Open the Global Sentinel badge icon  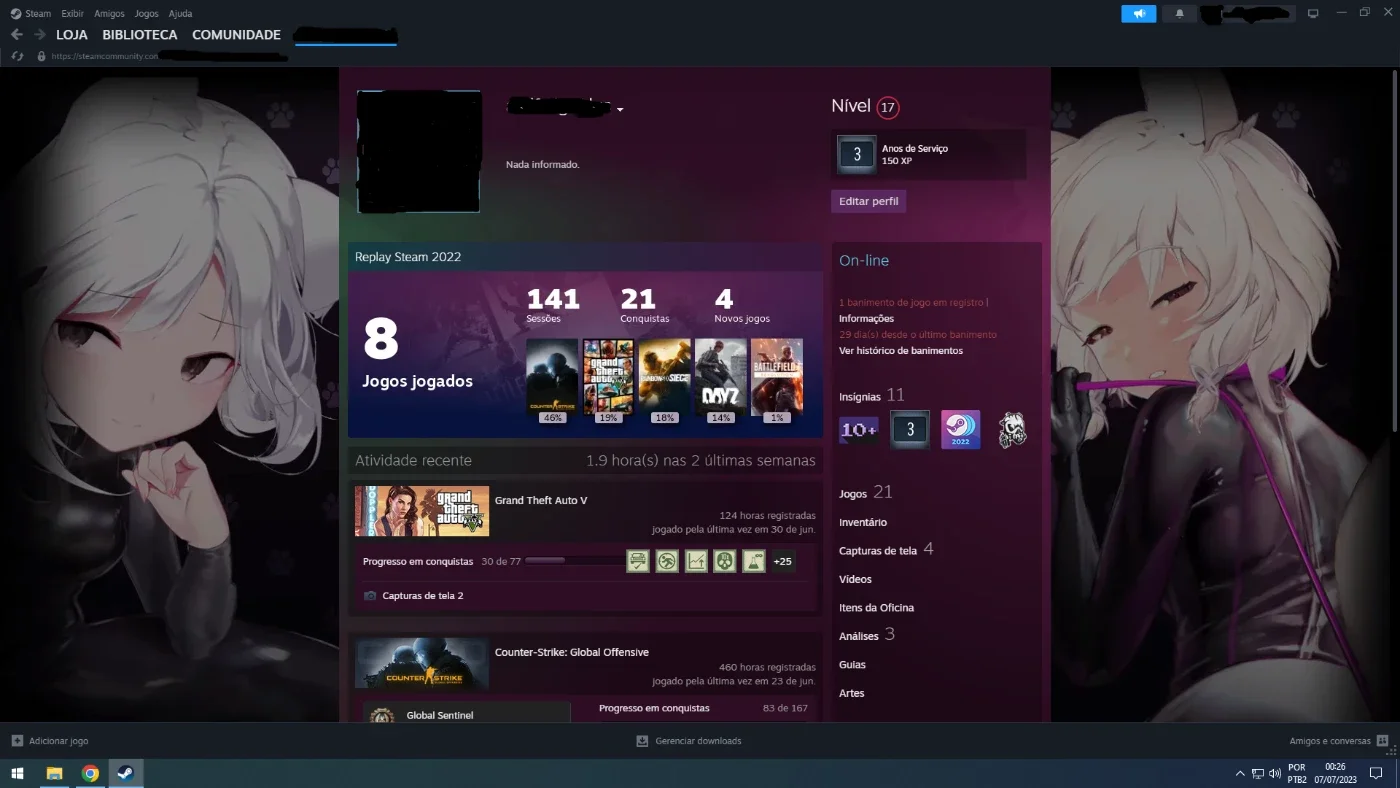[381, 715]
